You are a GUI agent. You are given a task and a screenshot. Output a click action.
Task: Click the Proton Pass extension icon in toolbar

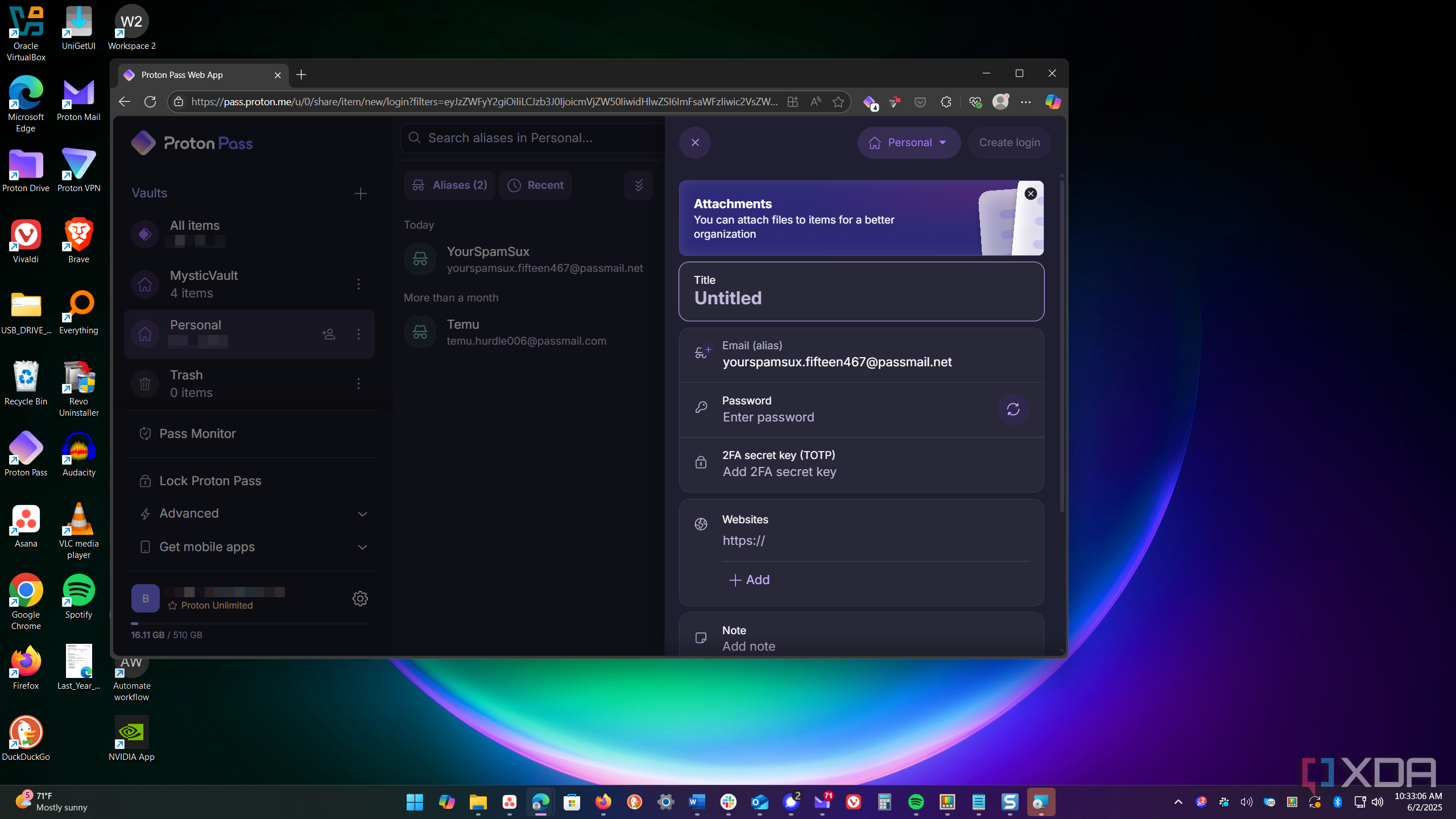pyautogui.click(x=870, y=102)
